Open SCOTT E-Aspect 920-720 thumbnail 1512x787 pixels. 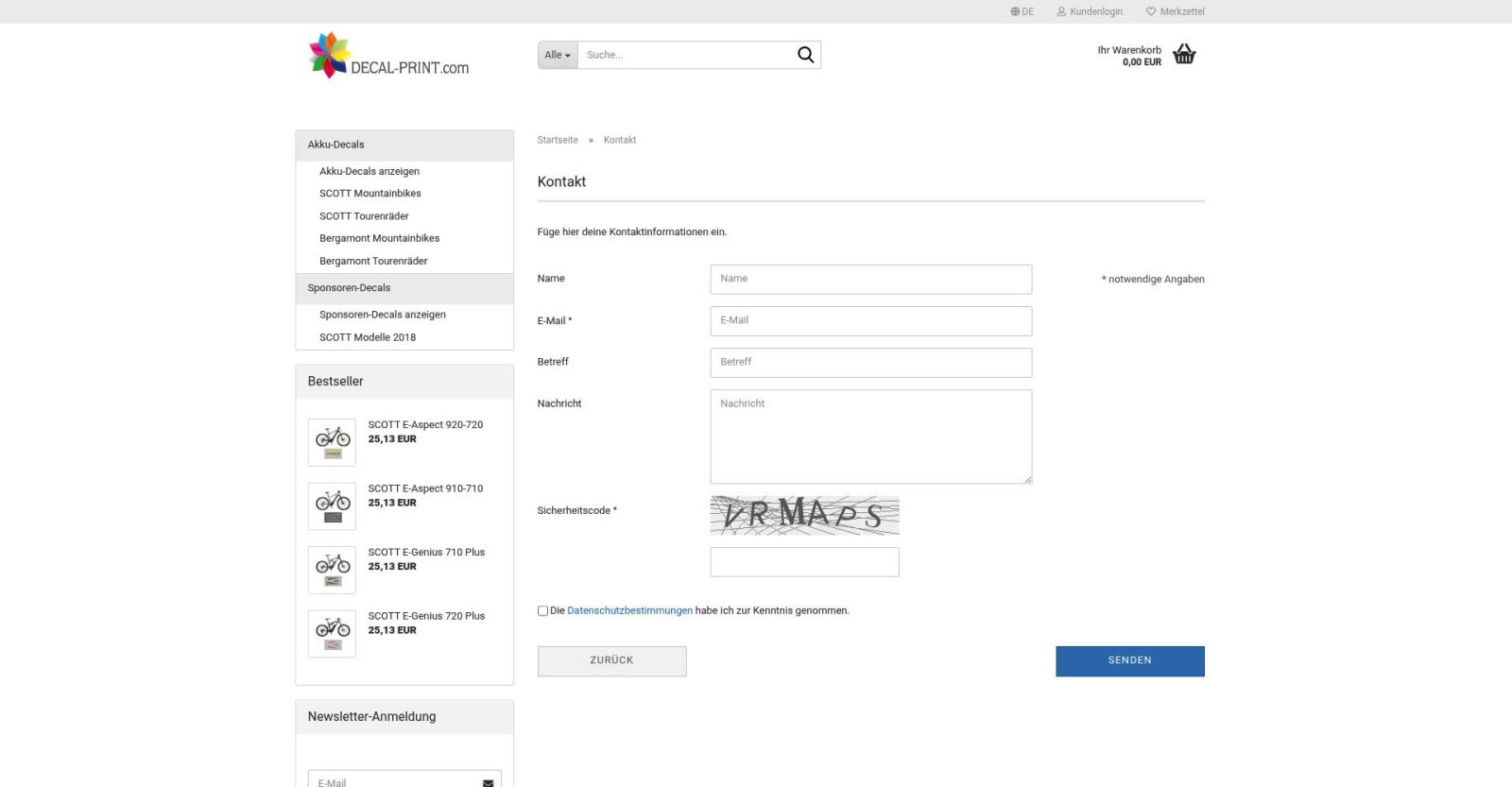point(332,442)
